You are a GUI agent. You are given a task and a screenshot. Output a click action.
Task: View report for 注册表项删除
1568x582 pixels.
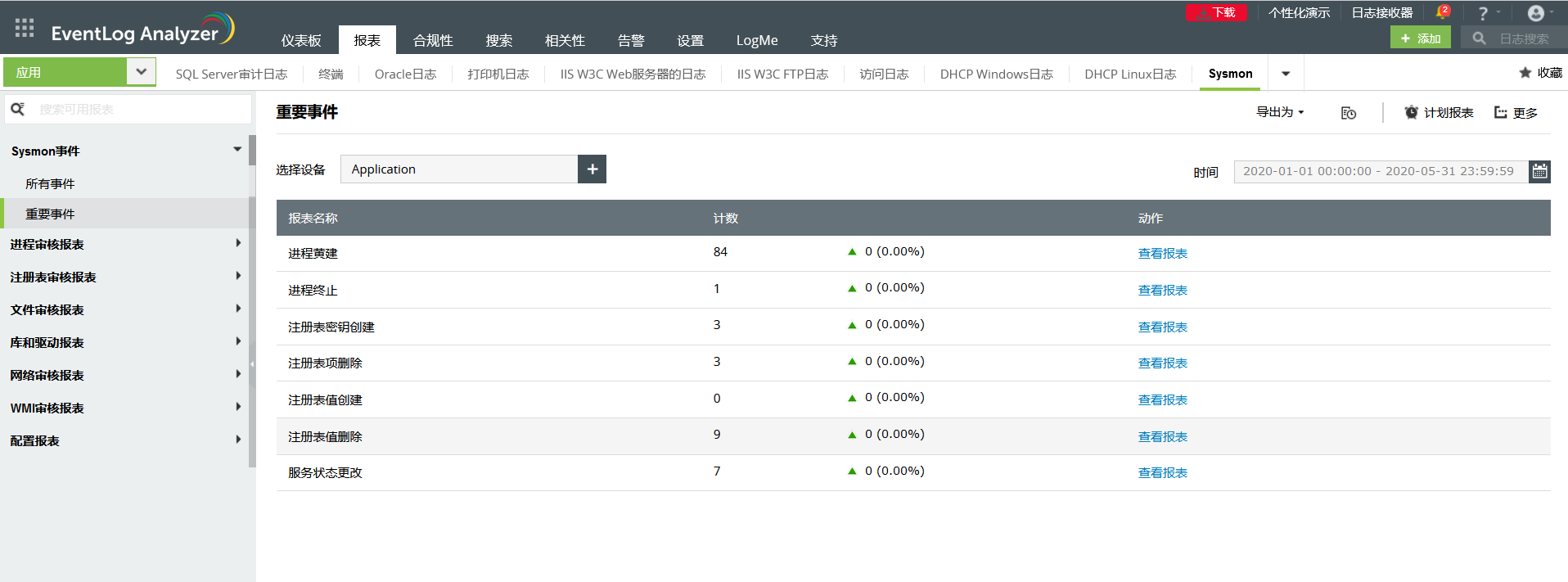click(x=1162, y=363)
